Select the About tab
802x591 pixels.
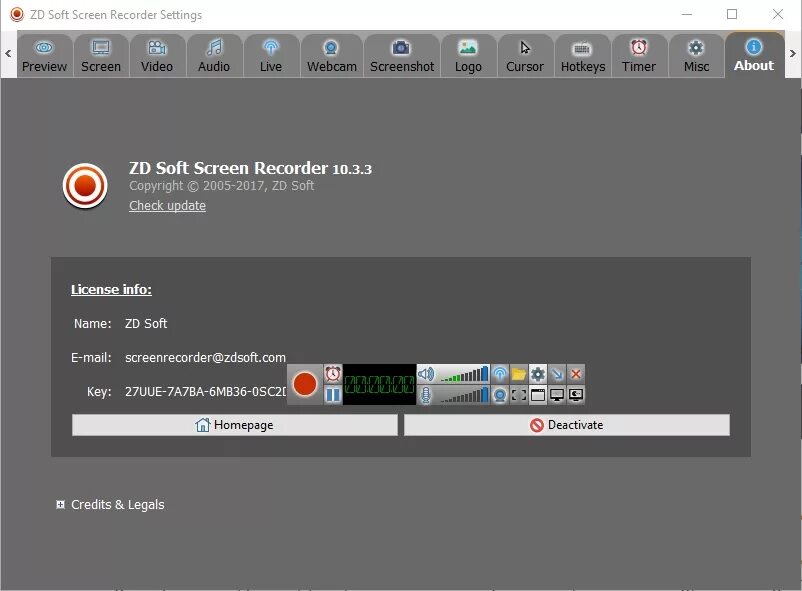coord(754,55)
